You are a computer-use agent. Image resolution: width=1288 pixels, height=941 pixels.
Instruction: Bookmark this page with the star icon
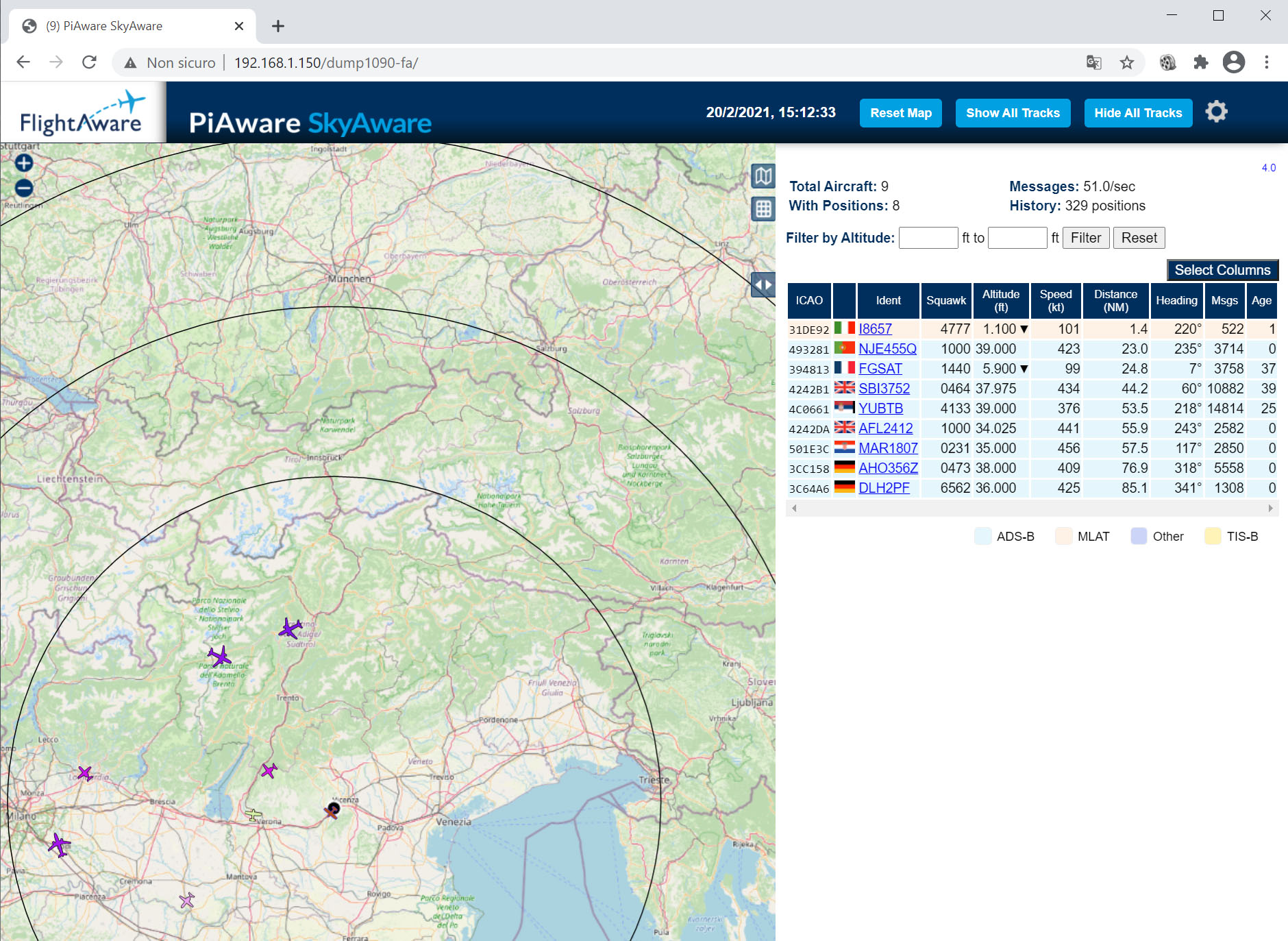click(x=1127, y=63)
